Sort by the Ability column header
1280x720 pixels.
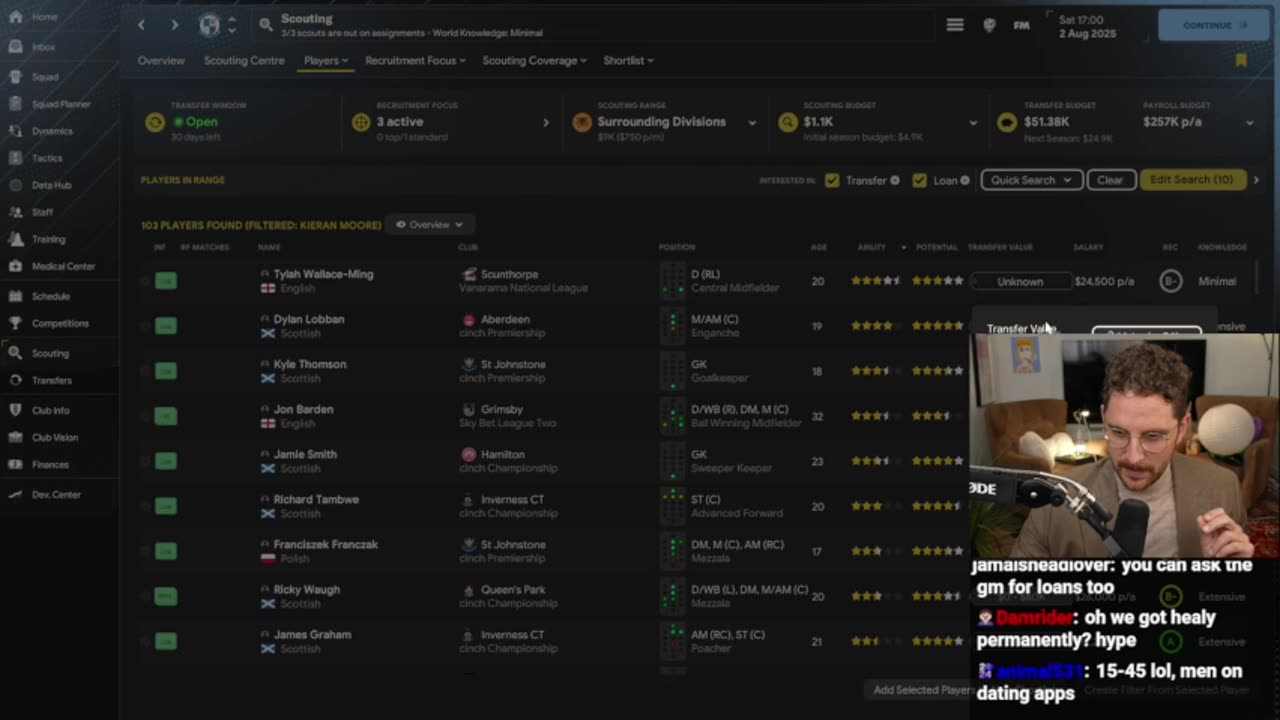click(871, 247)
